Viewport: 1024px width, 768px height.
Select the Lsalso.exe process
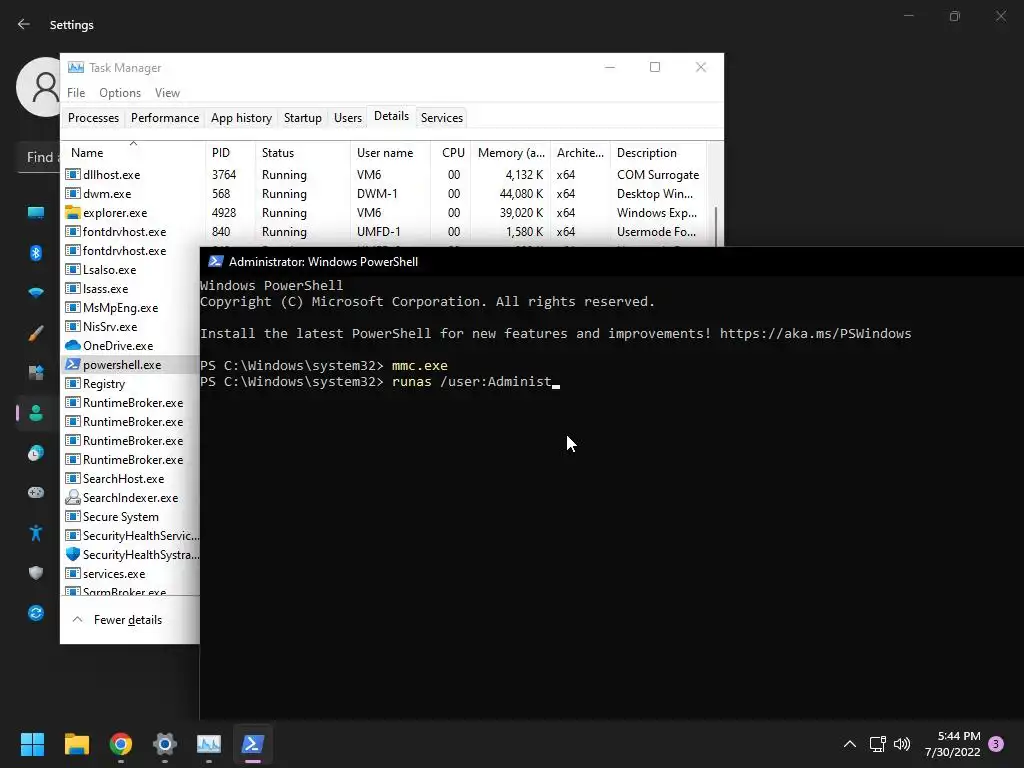pyautogui.click(x=131, y=270)
